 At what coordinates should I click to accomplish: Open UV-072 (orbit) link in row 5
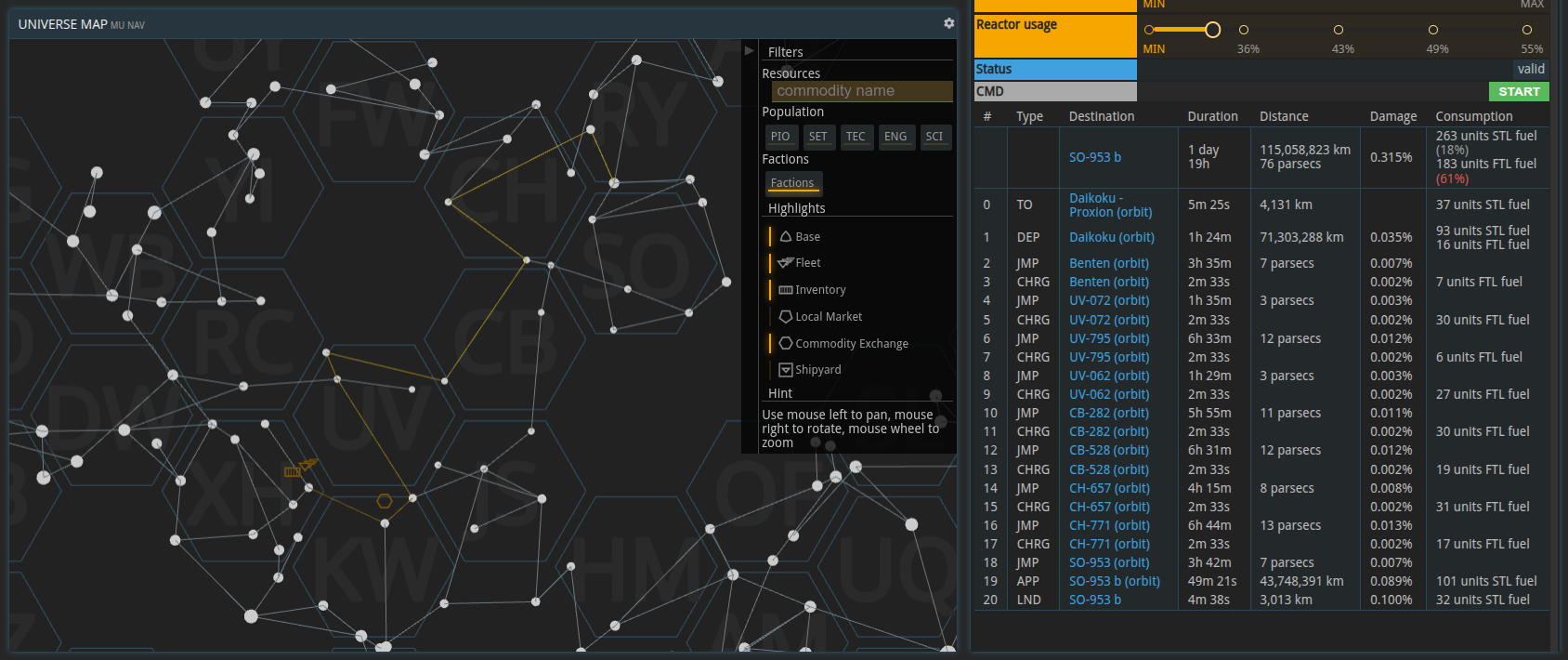pyautogui.click(x=1109, y=320)
